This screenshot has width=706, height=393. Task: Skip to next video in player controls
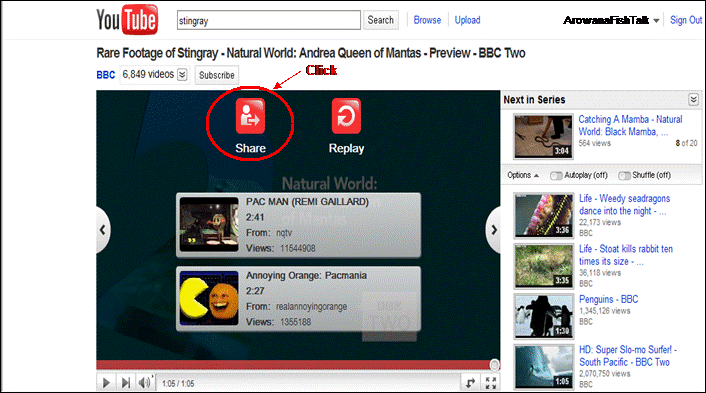point(126,383)
